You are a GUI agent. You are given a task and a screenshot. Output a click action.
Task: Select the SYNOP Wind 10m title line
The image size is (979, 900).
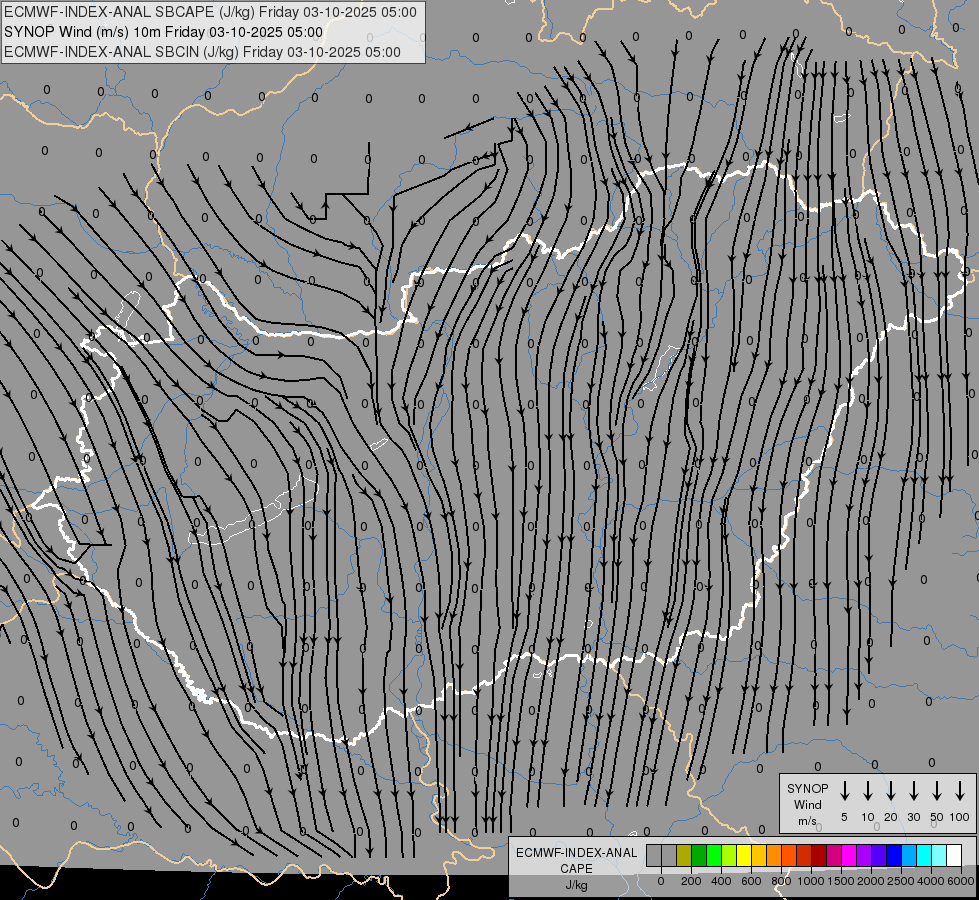tap(163, 32)
